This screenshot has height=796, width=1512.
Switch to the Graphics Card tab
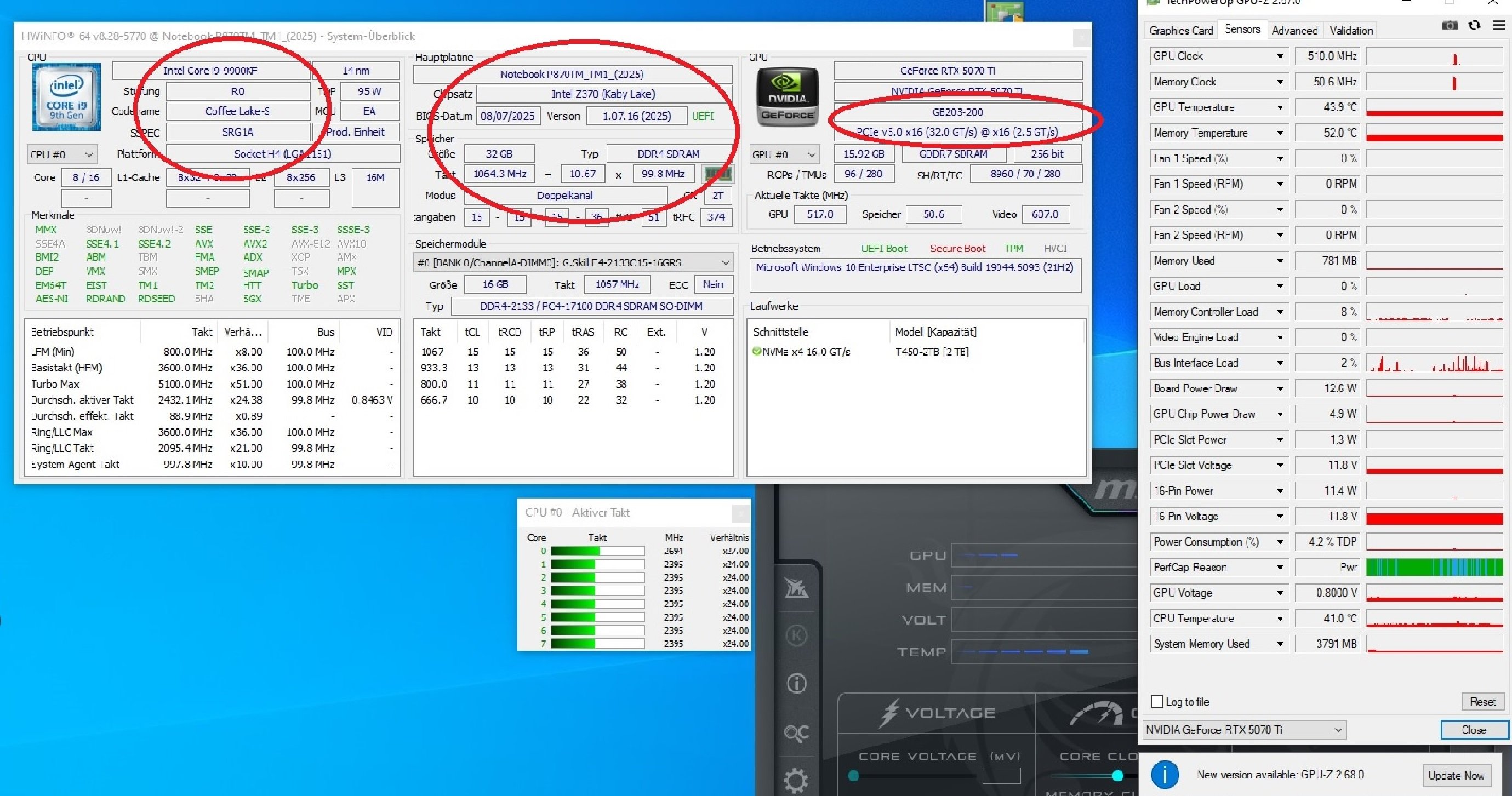click(x=1180, y=31)
